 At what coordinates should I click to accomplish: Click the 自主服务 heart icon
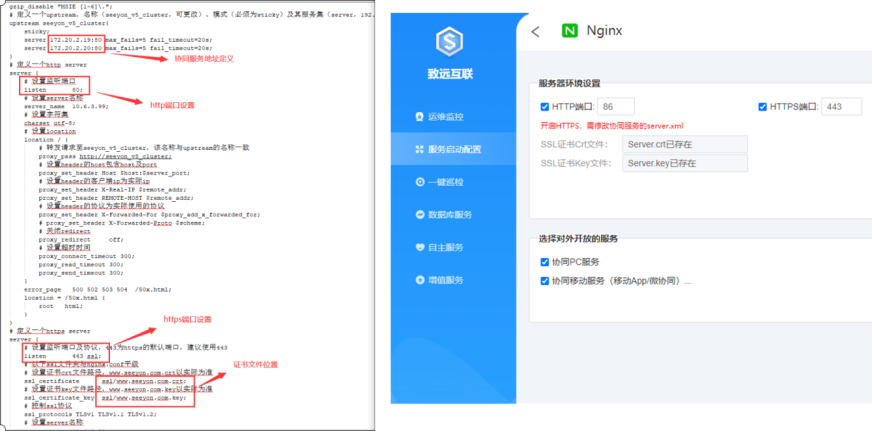tap(420, 247)
